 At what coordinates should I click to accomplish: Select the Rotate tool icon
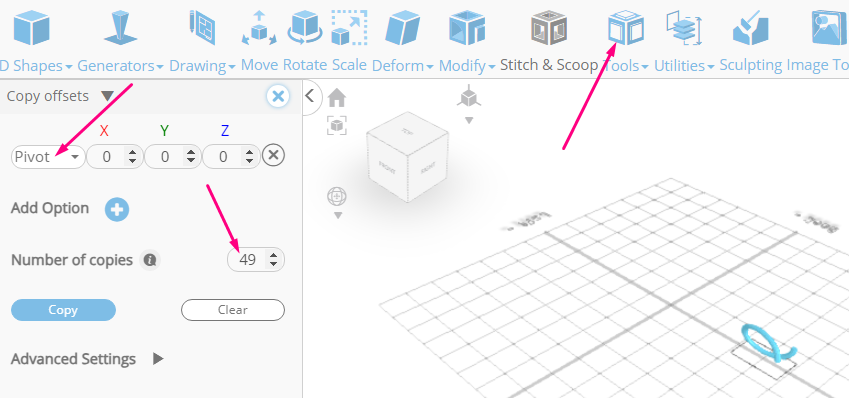click(305, 27)
